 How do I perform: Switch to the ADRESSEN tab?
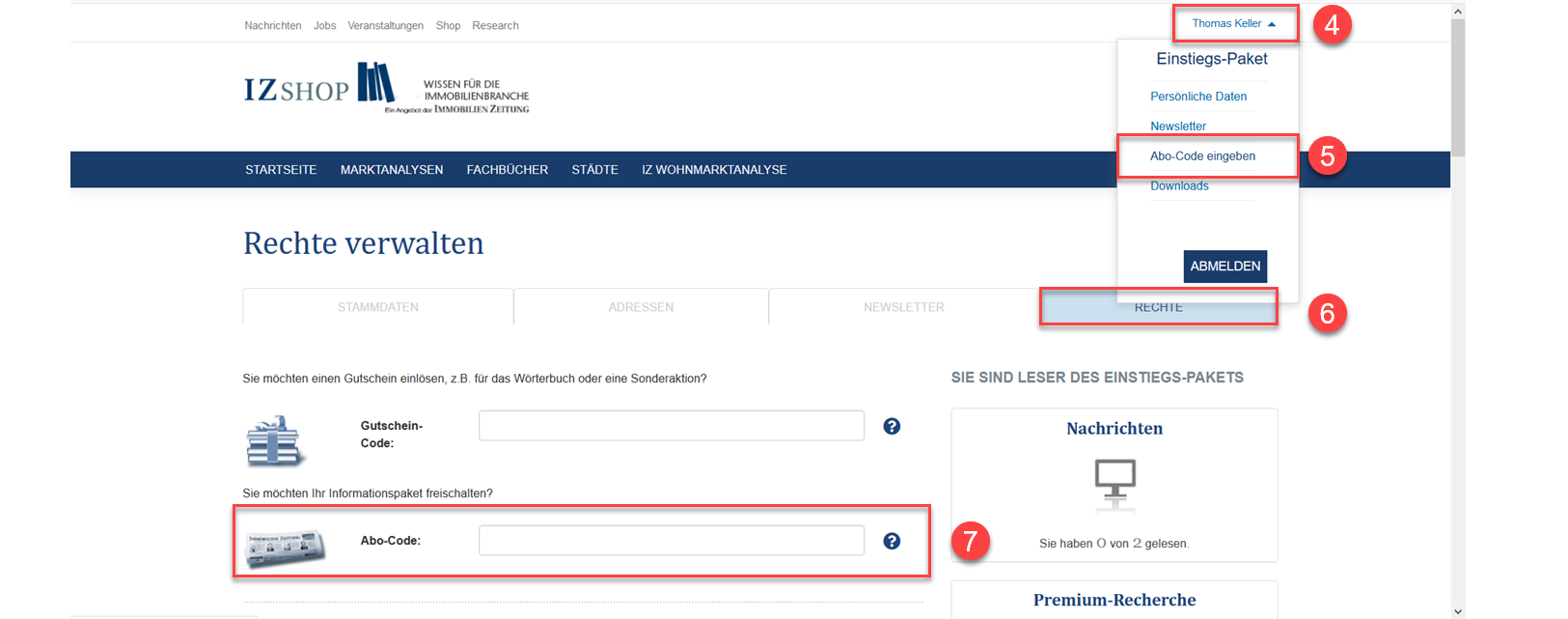tap(641, 307)
